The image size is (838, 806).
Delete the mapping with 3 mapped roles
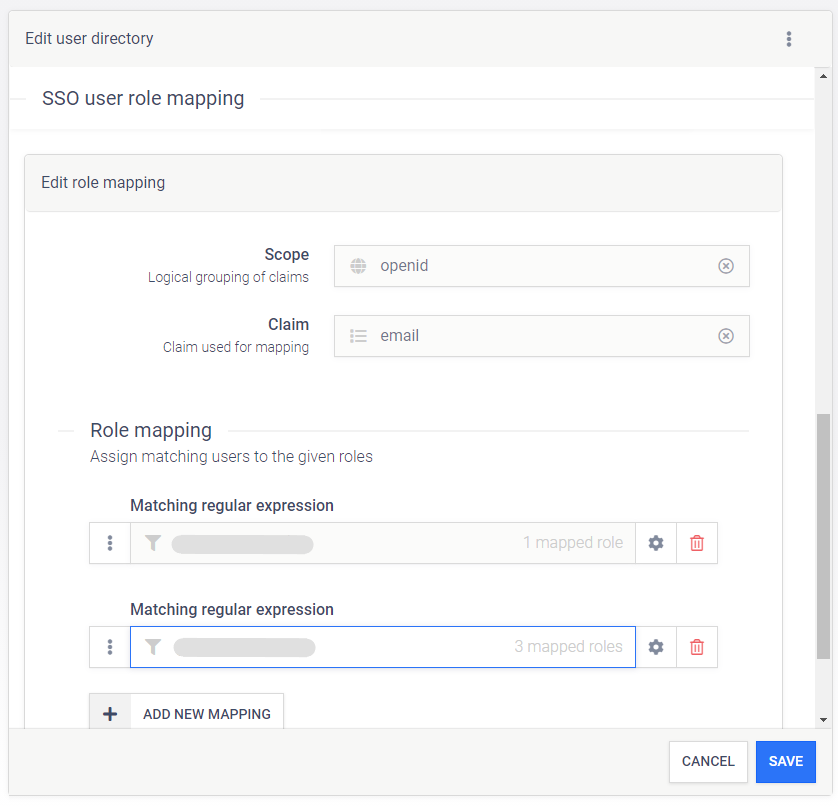tap(697, 647)
